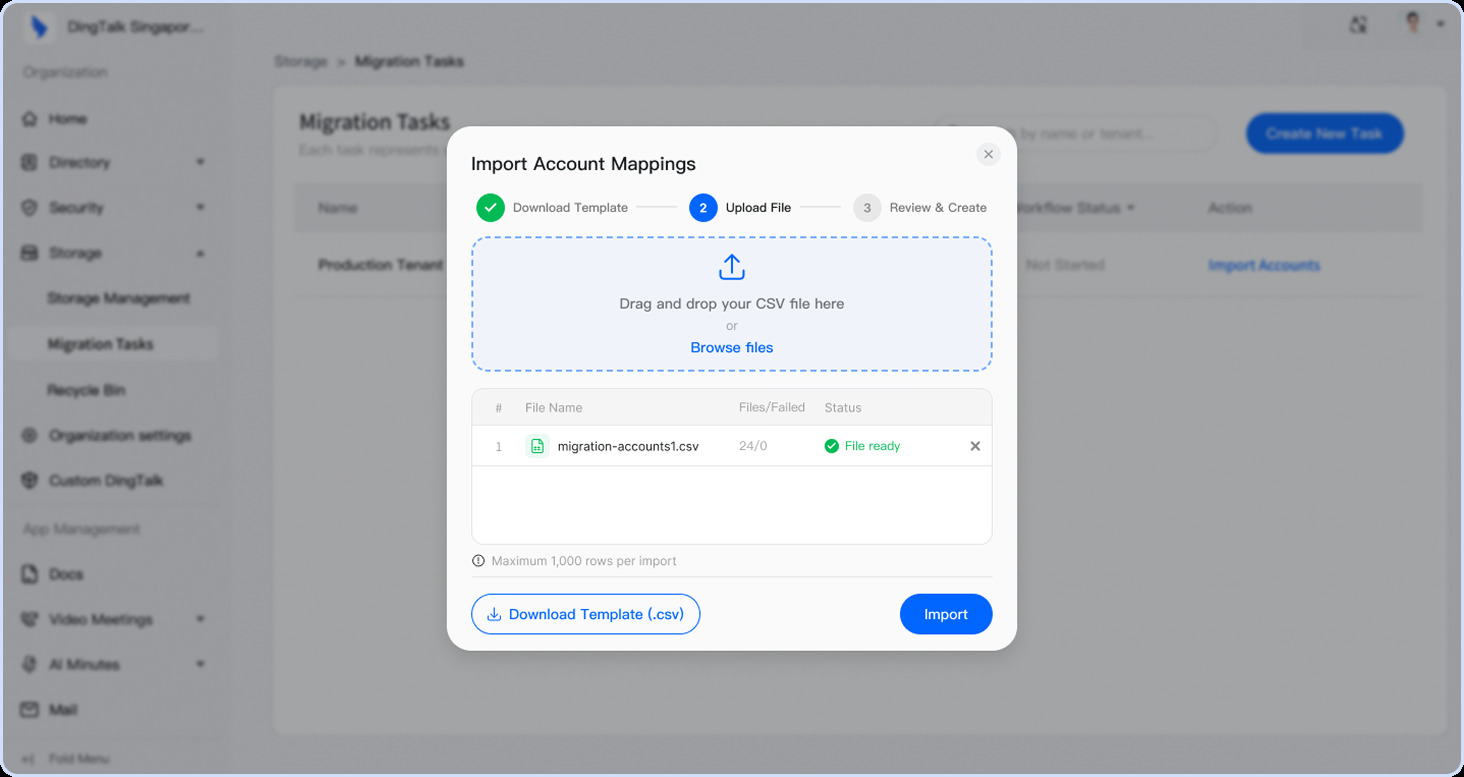The height and width of the screenshot is (777, 1464).
Task: Click the Download Template (.csv) button
Action: click(x=585, y=614)
